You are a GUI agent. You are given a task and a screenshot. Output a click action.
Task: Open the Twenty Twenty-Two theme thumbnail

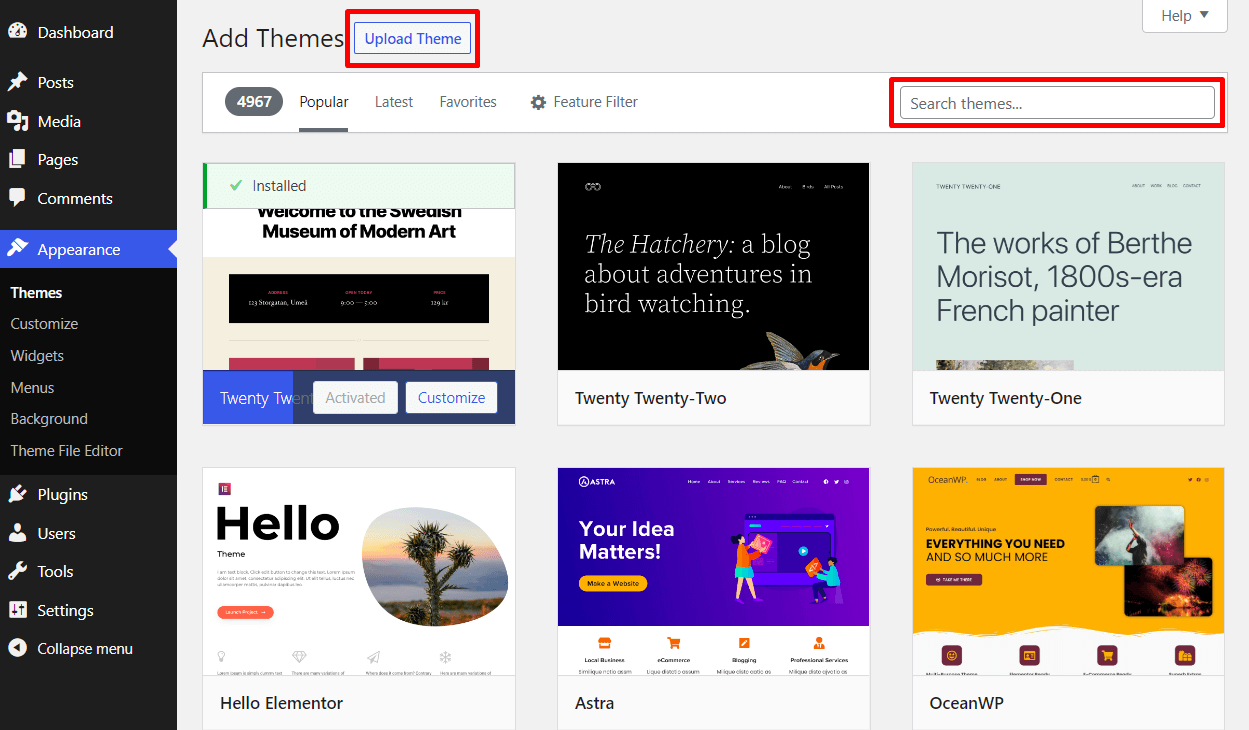(714, 267)
